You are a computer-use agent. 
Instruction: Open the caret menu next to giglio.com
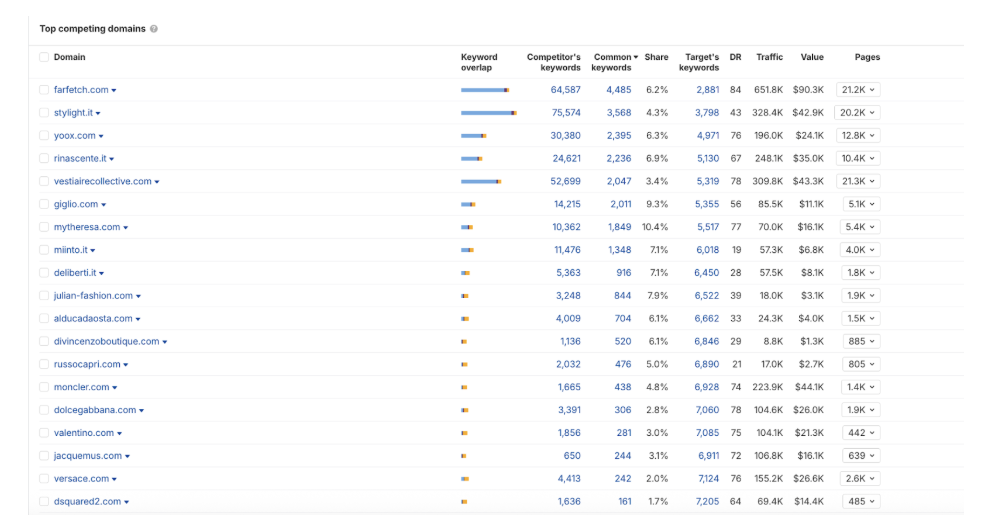pyautogui.click(x=104, y=205)
